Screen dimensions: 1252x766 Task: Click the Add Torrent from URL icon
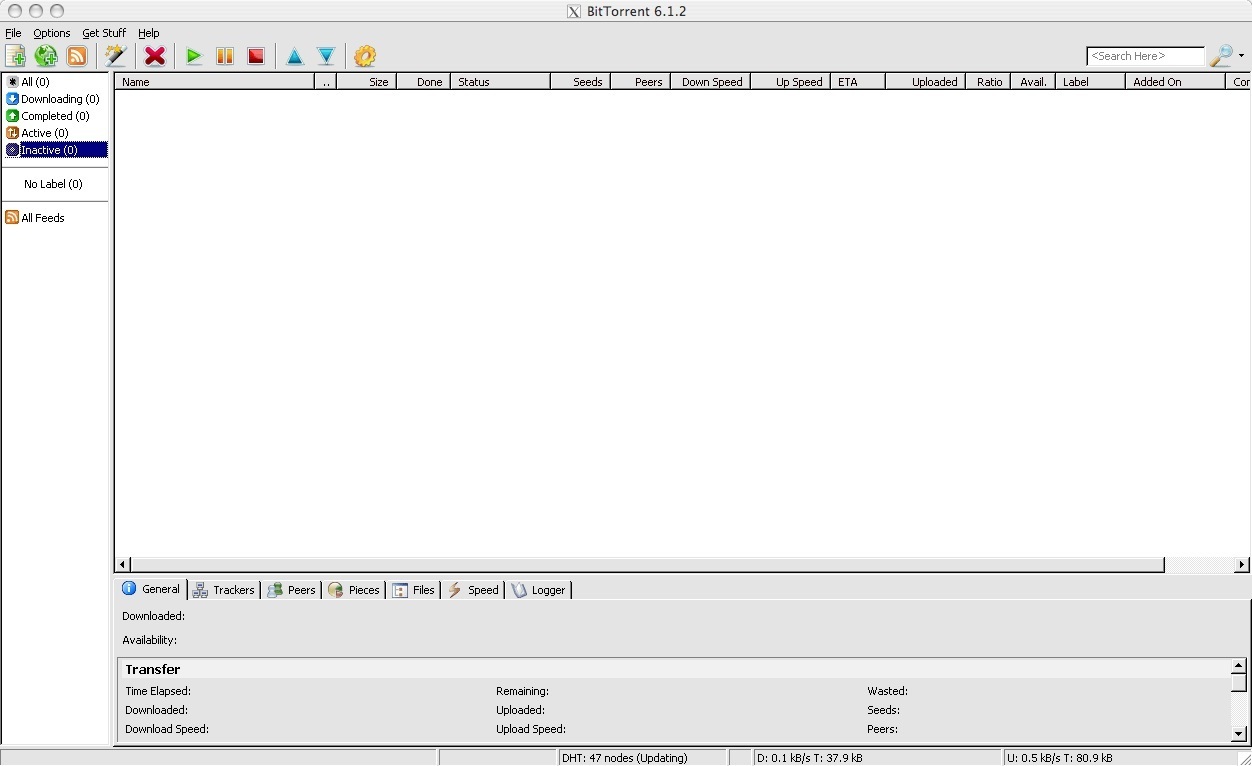[46, 56]
